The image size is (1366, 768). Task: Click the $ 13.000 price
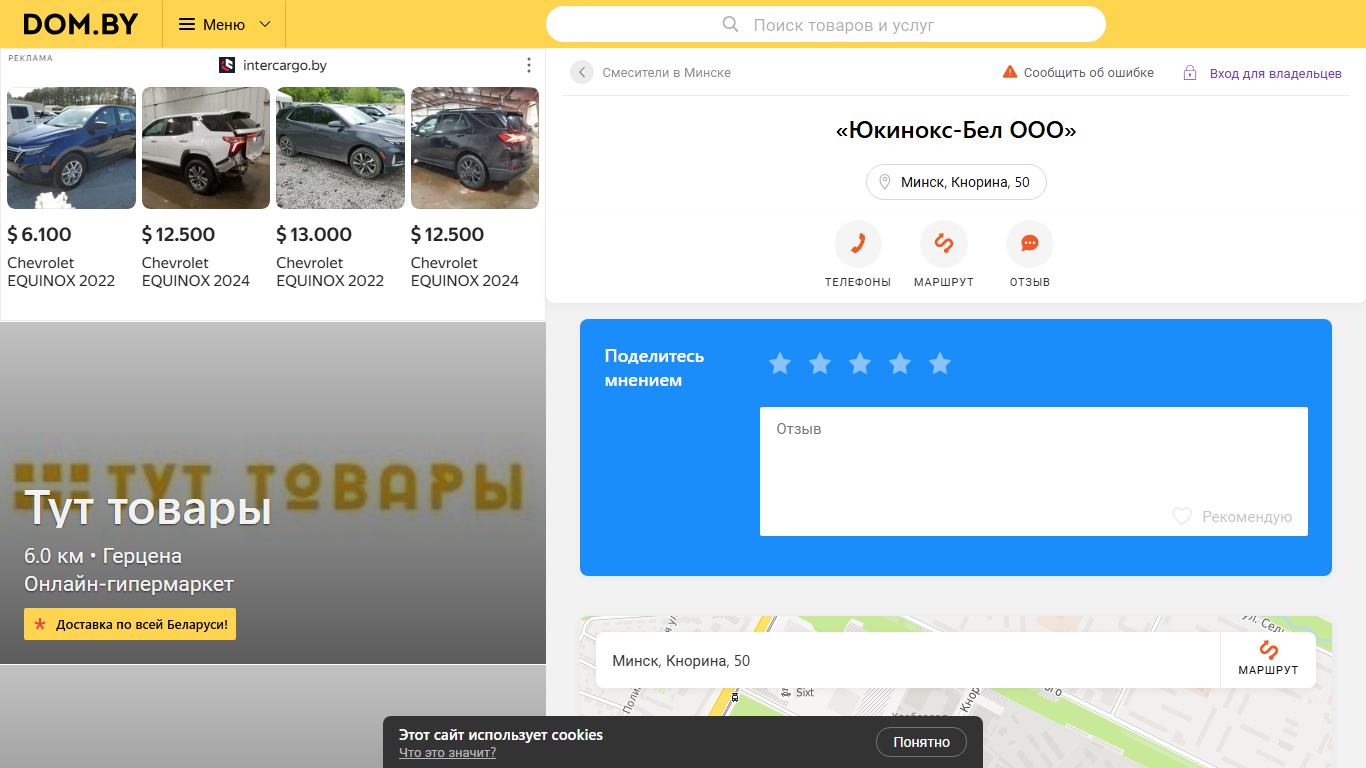pos(314,235)
